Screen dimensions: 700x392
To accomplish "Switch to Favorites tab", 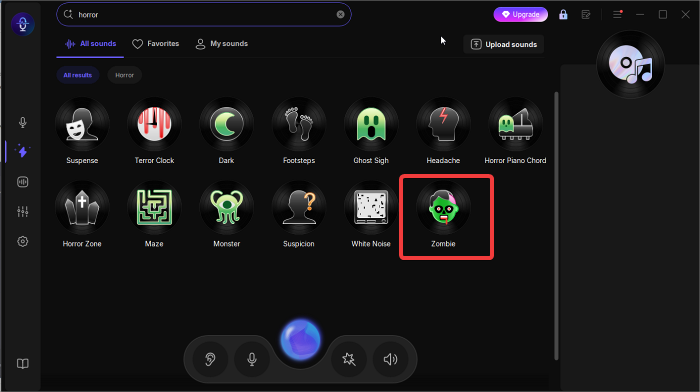I will pyautogui.click(x=155, y=44).
